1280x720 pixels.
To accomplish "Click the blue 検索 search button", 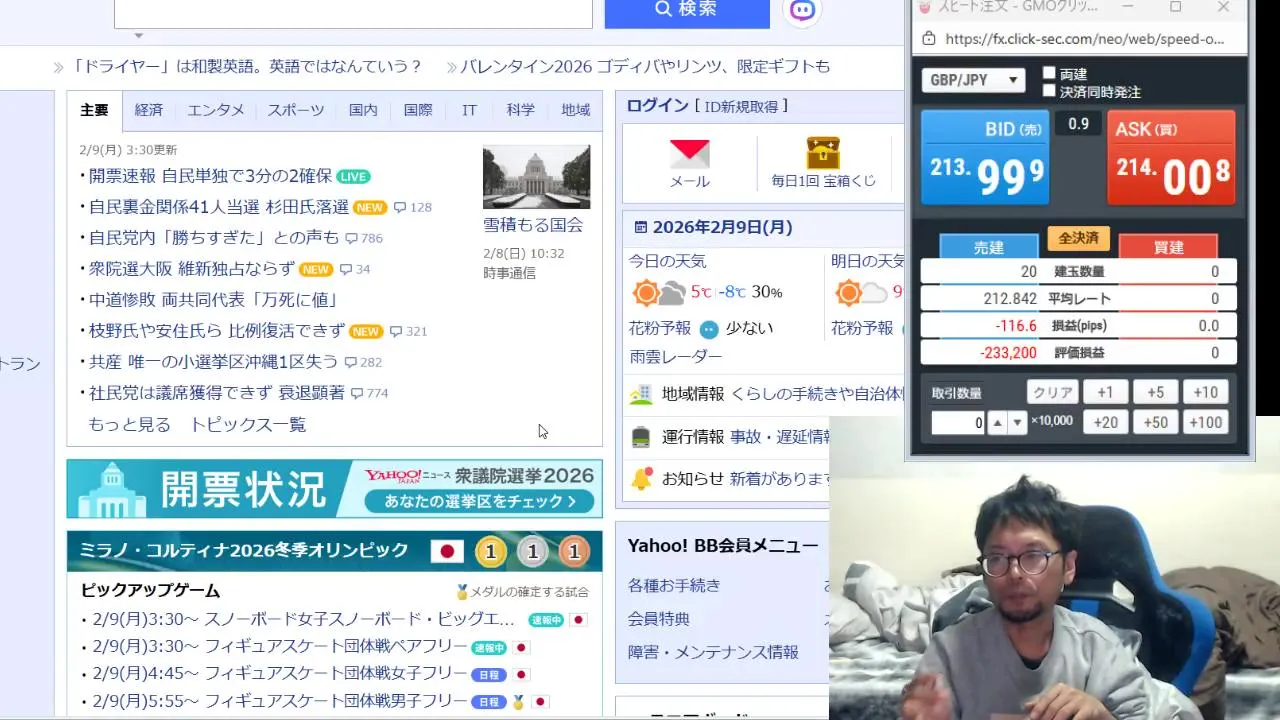I will tap(687, 11).
